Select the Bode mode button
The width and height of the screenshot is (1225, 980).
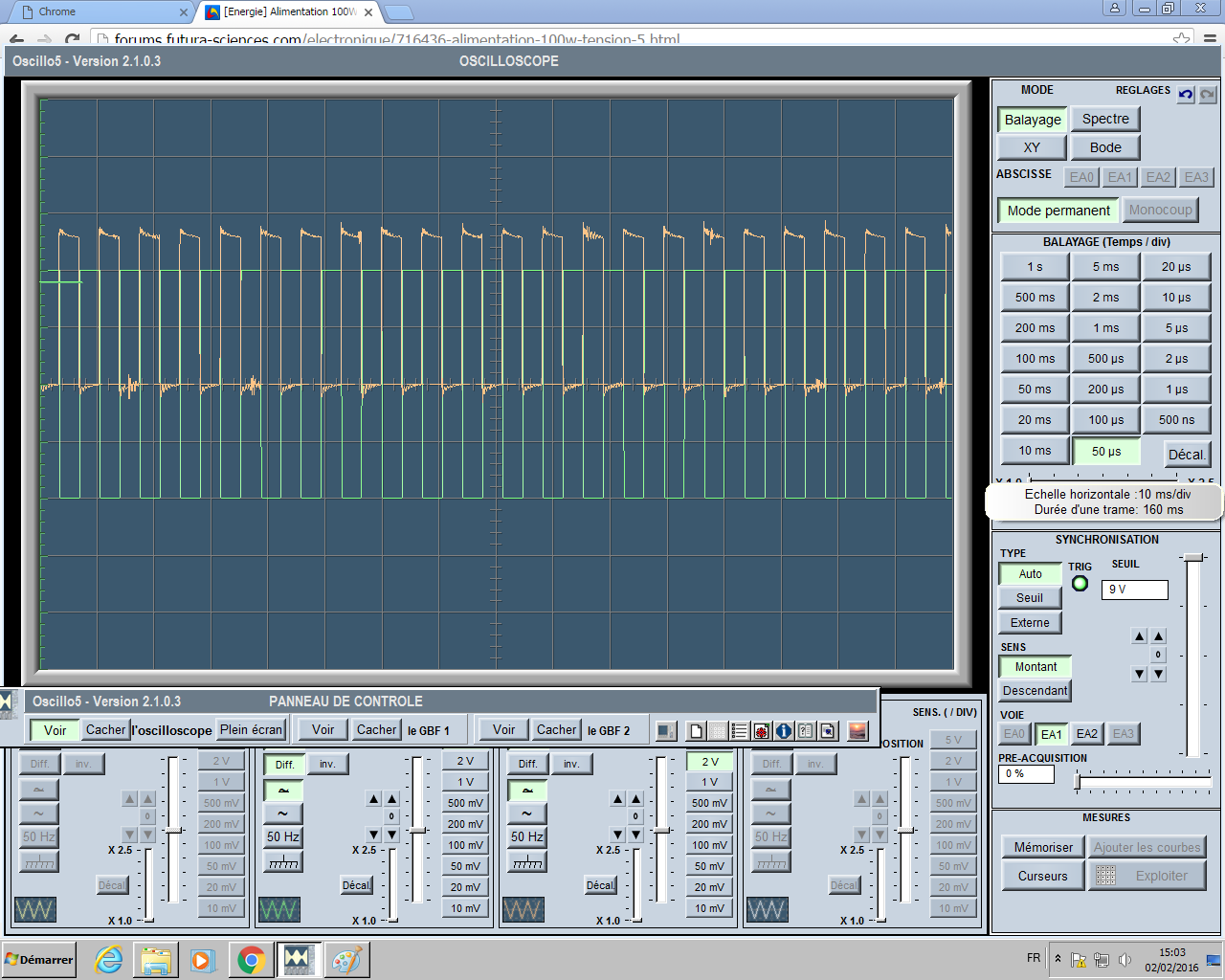click(x=1105, y=147)
